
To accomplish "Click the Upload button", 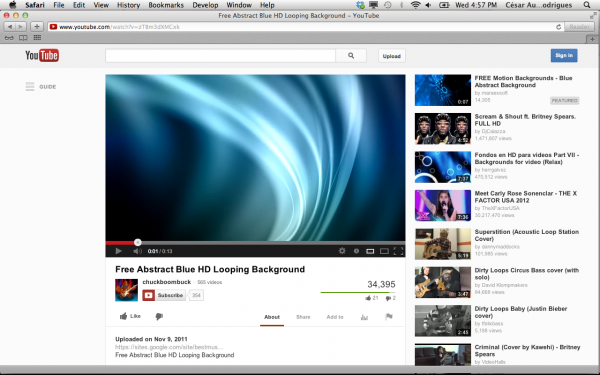I will pos(392,56).
